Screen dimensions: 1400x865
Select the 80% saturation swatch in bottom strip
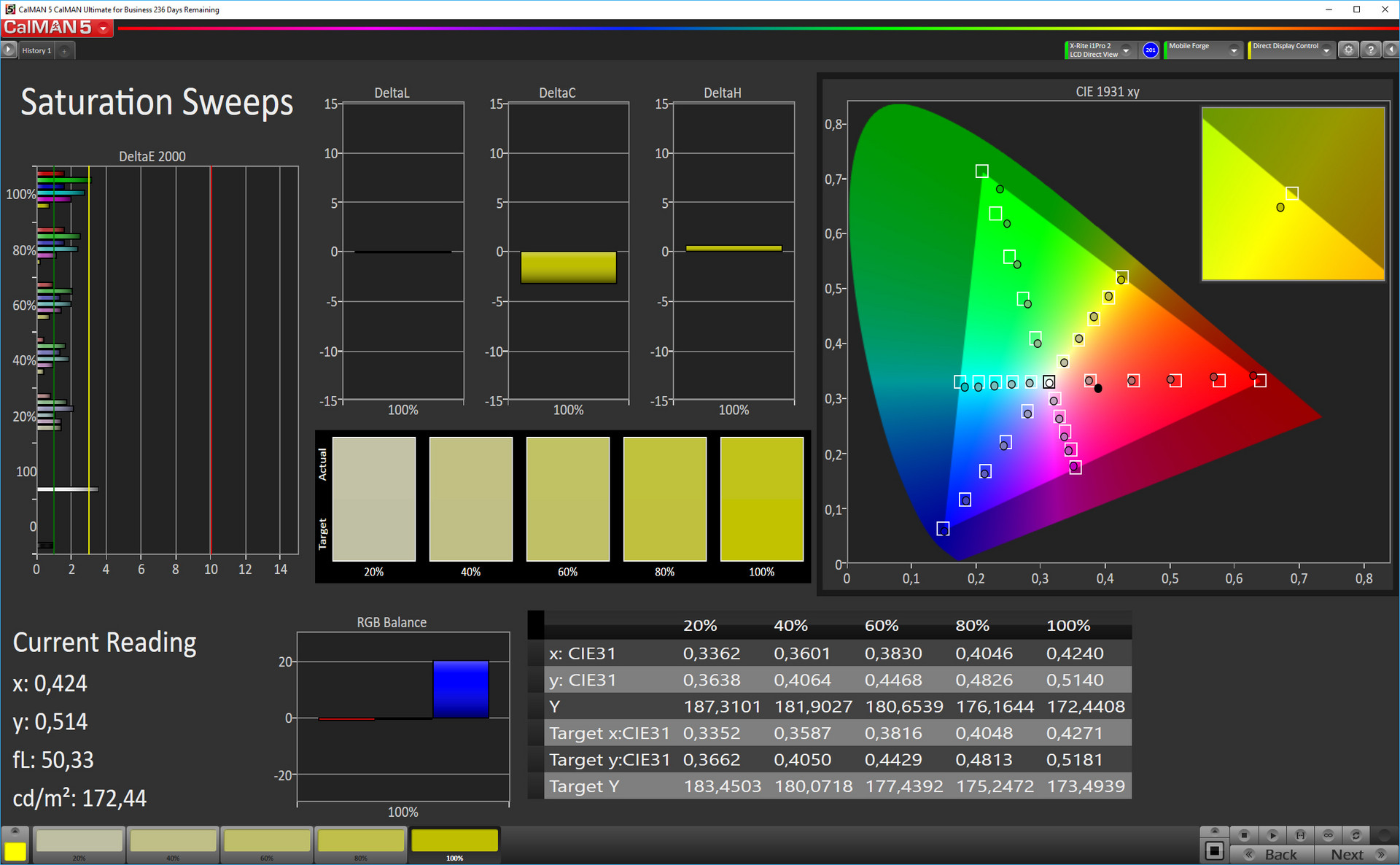tap(361, 845)
